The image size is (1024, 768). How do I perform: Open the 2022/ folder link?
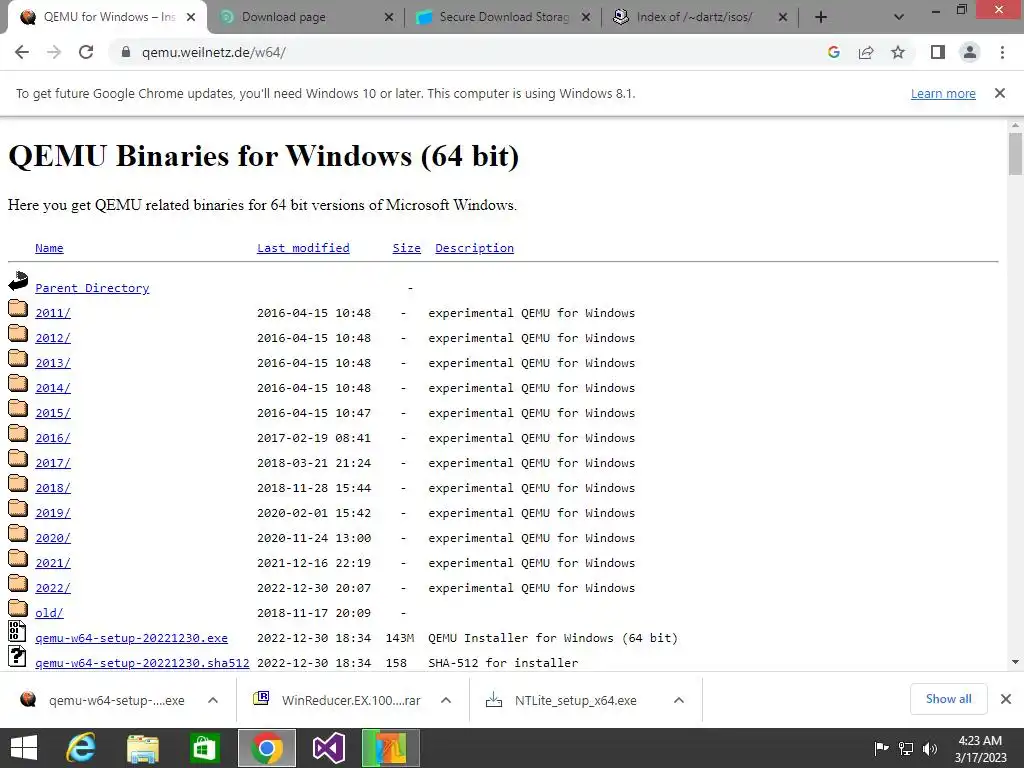53,588
